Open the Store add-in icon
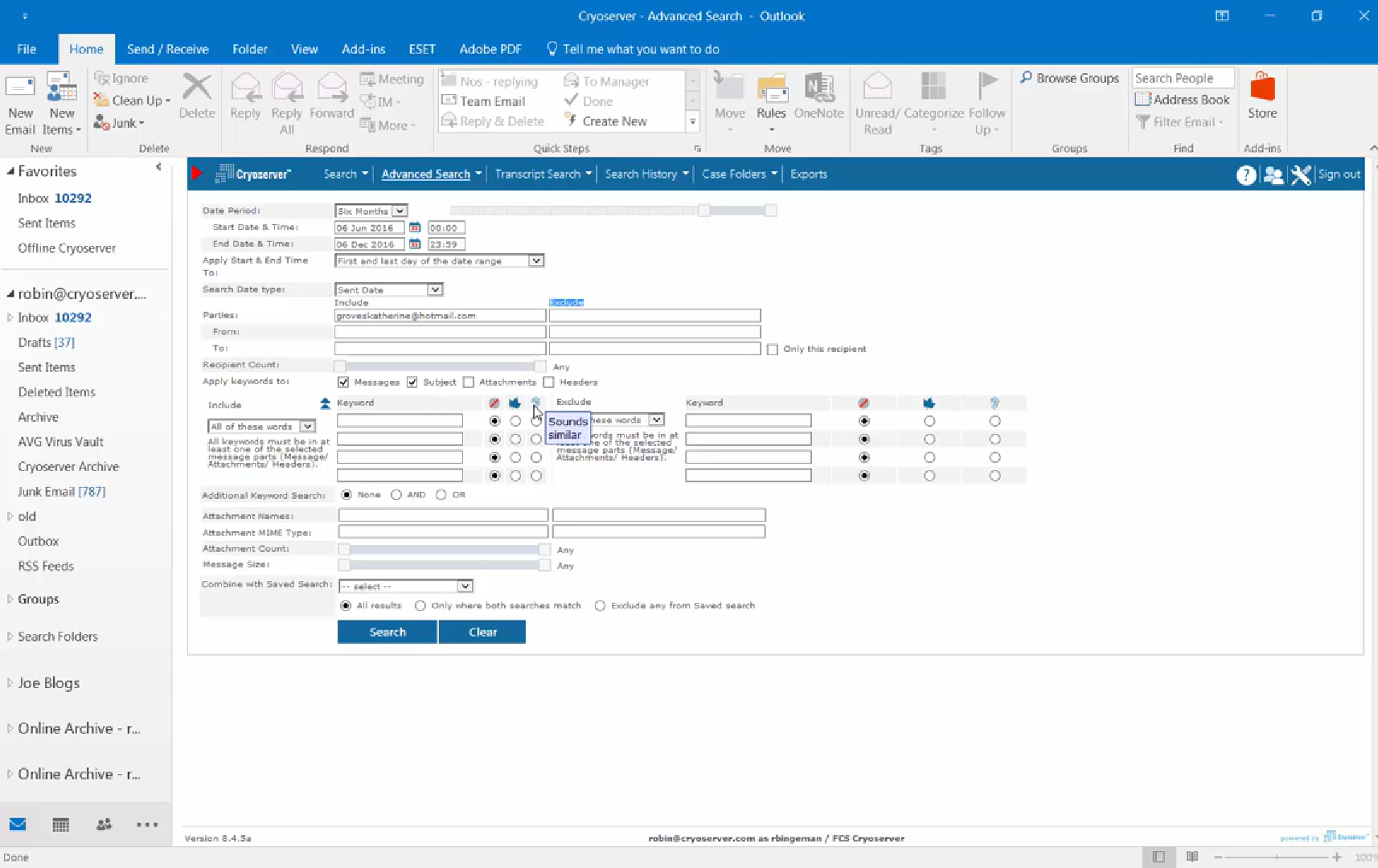The width and height of the screenshot is (1378, 868). point(1262,87)
